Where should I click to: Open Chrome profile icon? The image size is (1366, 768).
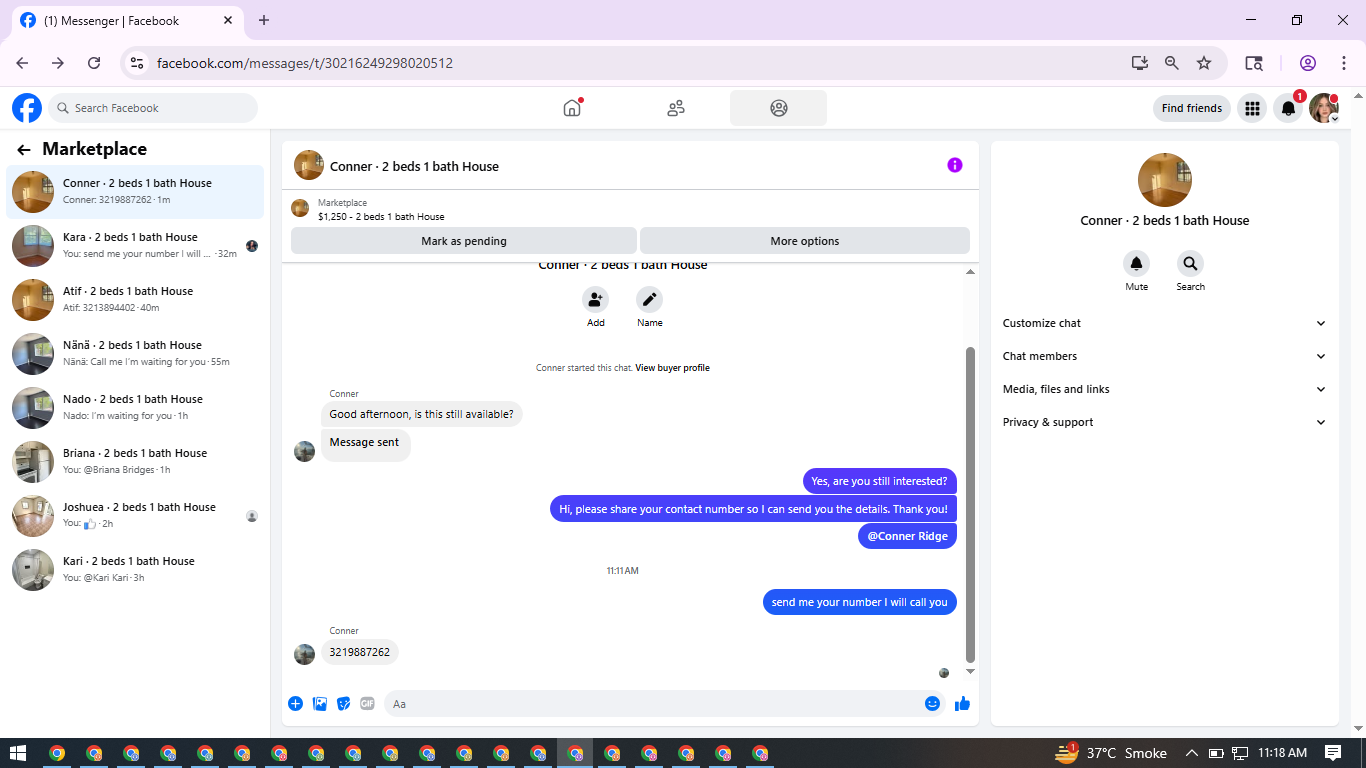(1308, 63)
